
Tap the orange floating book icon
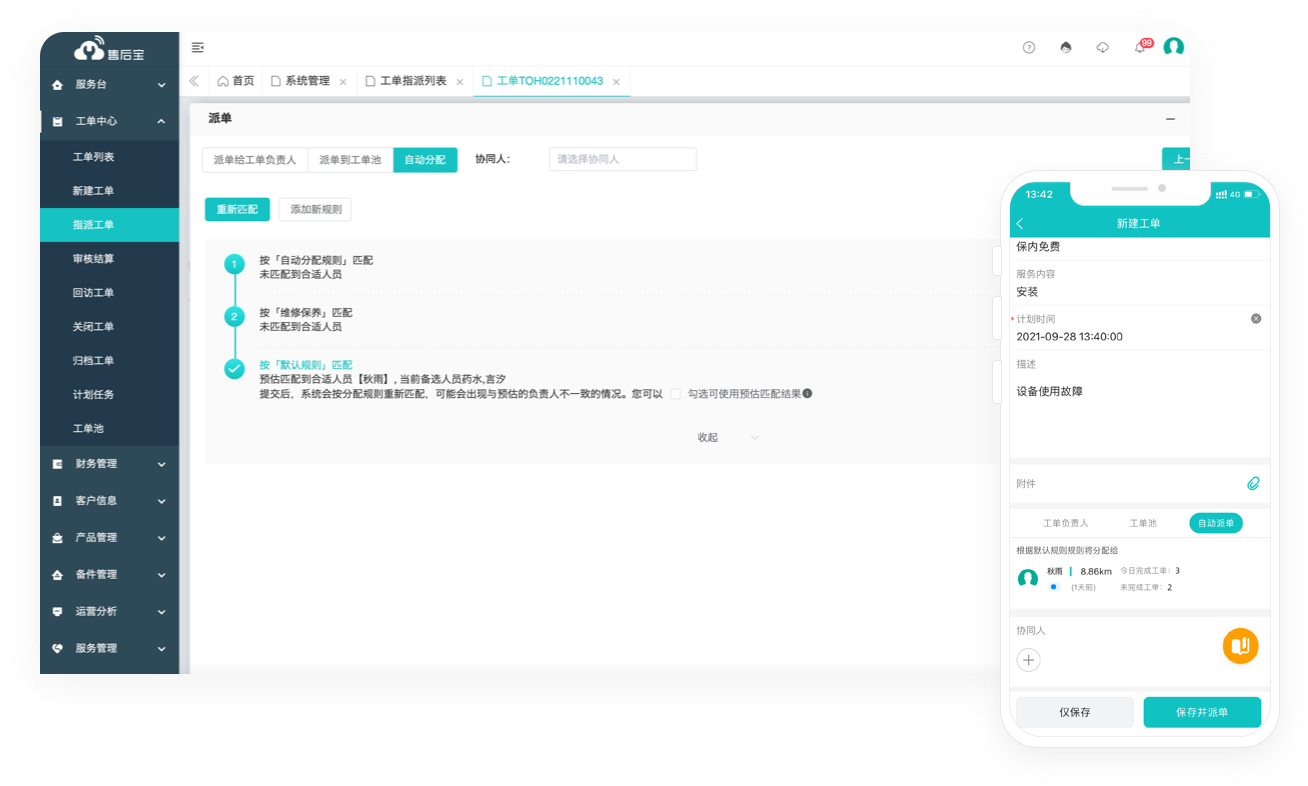click(x=1240, y=645)
